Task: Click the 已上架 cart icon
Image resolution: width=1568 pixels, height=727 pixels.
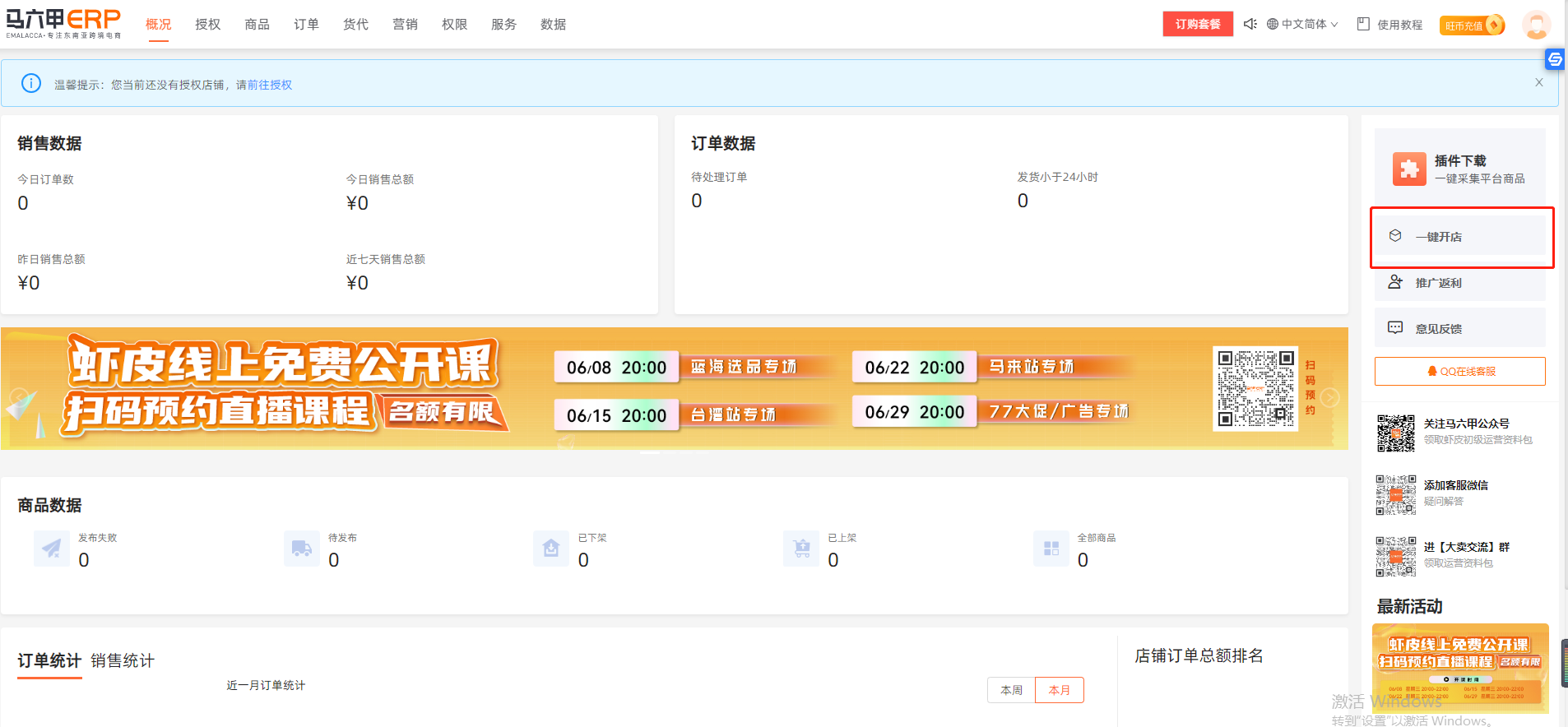Action: (x=801, y=549)
